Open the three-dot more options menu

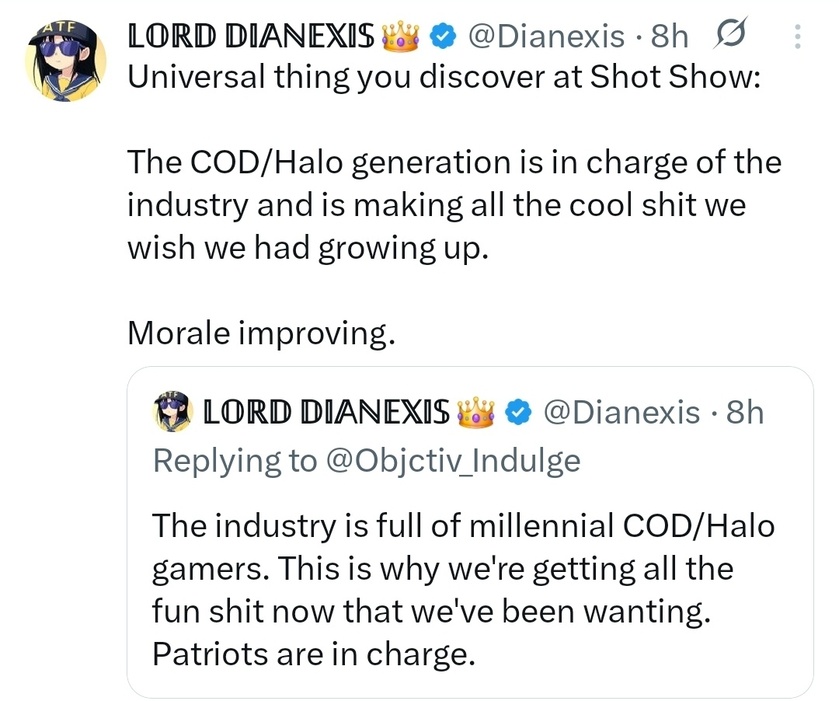pos(797,37)
